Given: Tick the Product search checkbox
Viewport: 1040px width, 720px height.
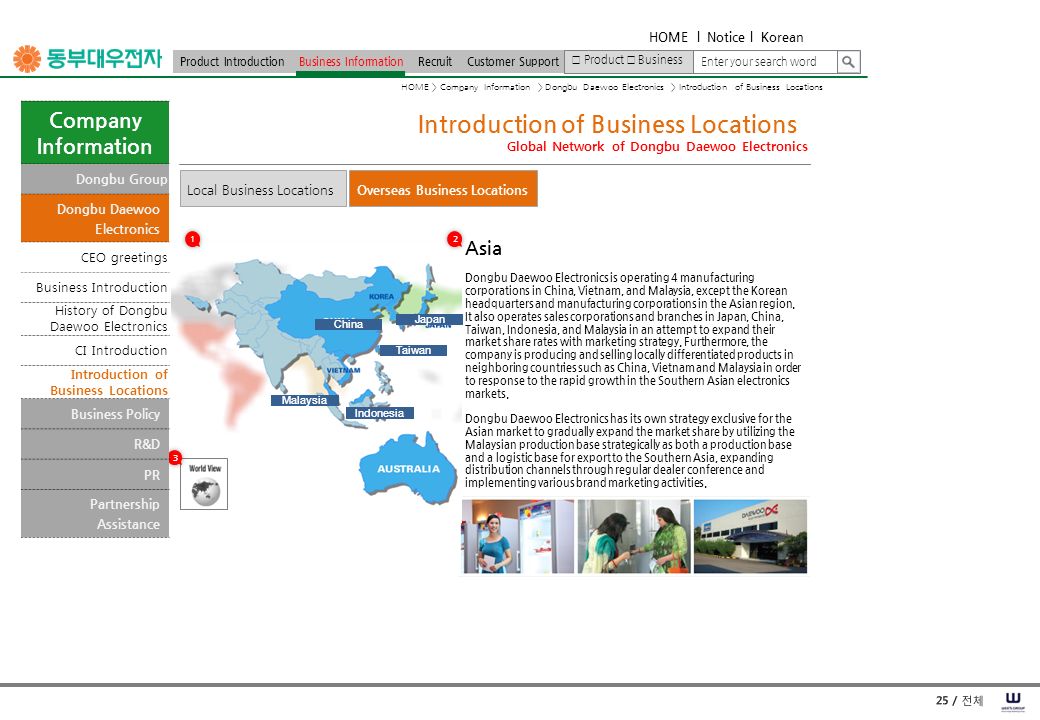Looking at the screenshot, I should tap(576, 60).
